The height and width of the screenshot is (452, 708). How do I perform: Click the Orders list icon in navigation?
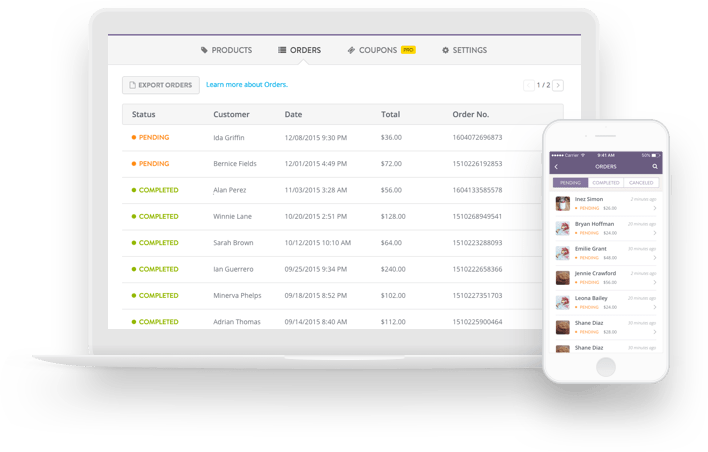pyautogui.click(x=282, y=50)
